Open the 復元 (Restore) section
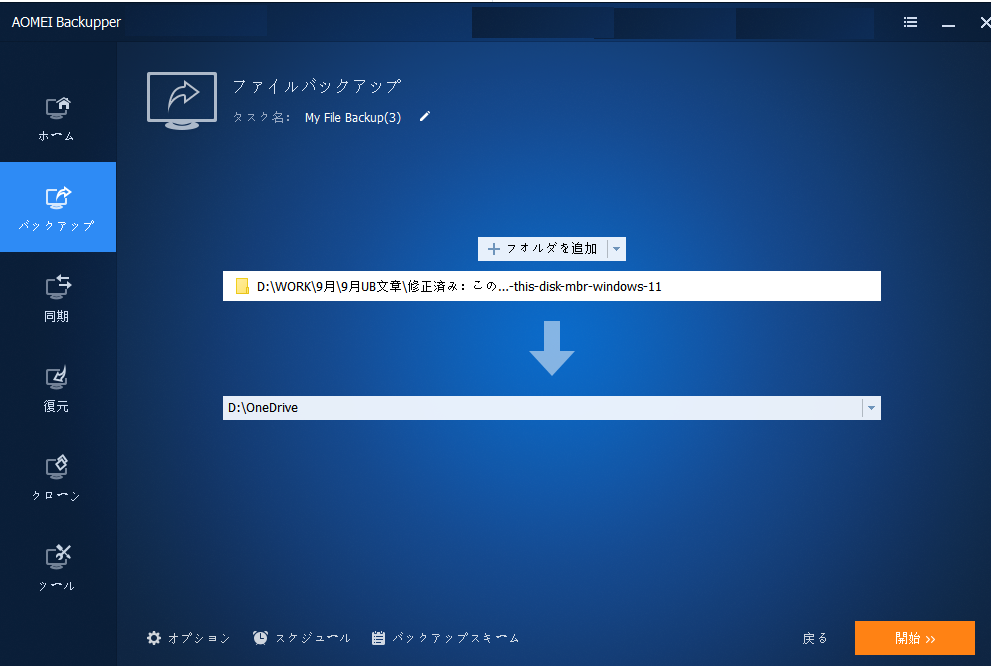Screen dimensions: 991x666 click(x=58, y=388)
